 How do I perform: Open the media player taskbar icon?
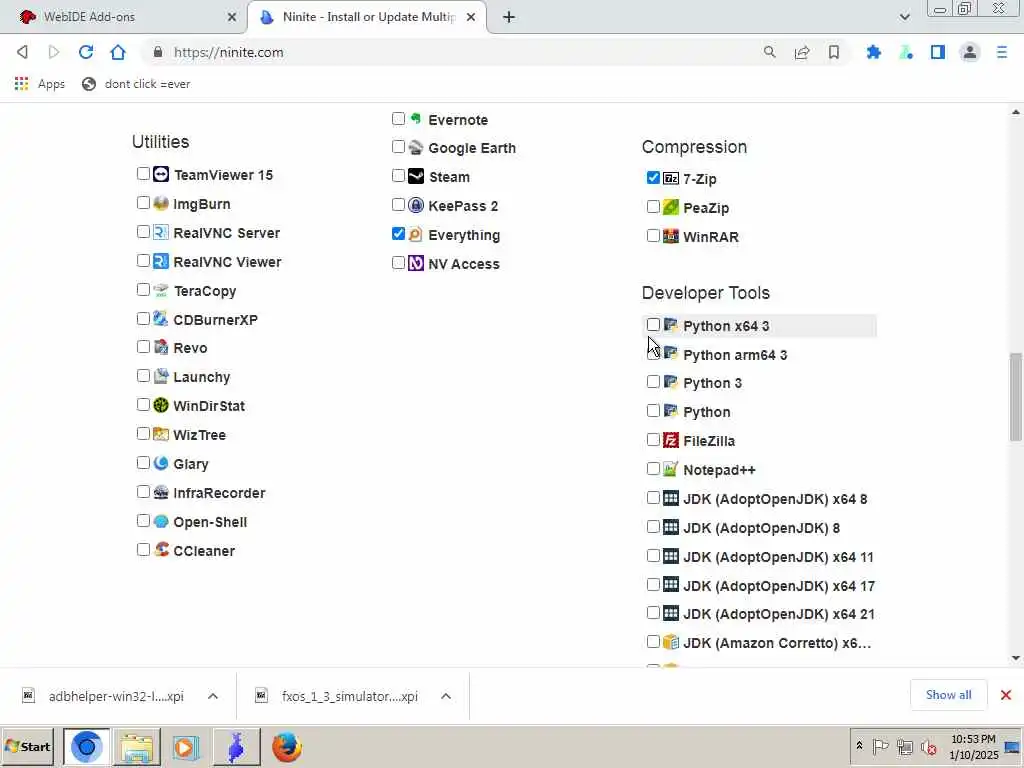(185, 747)
